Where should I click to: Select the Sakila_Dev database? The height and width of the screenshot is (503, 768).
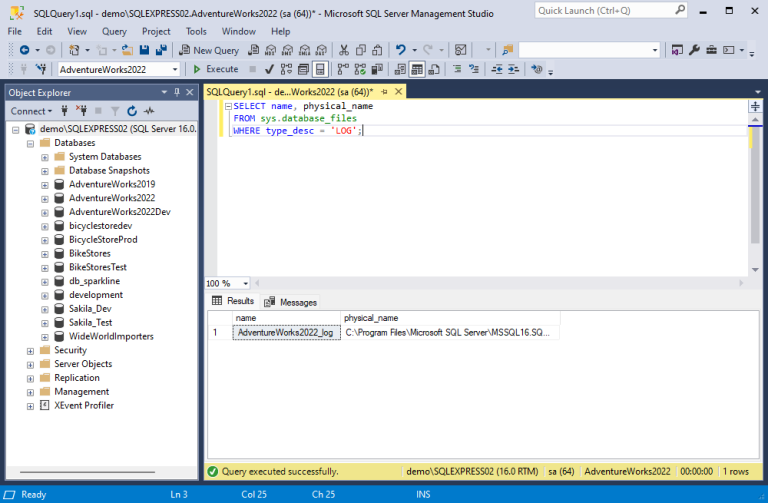(x=90, y=309)
